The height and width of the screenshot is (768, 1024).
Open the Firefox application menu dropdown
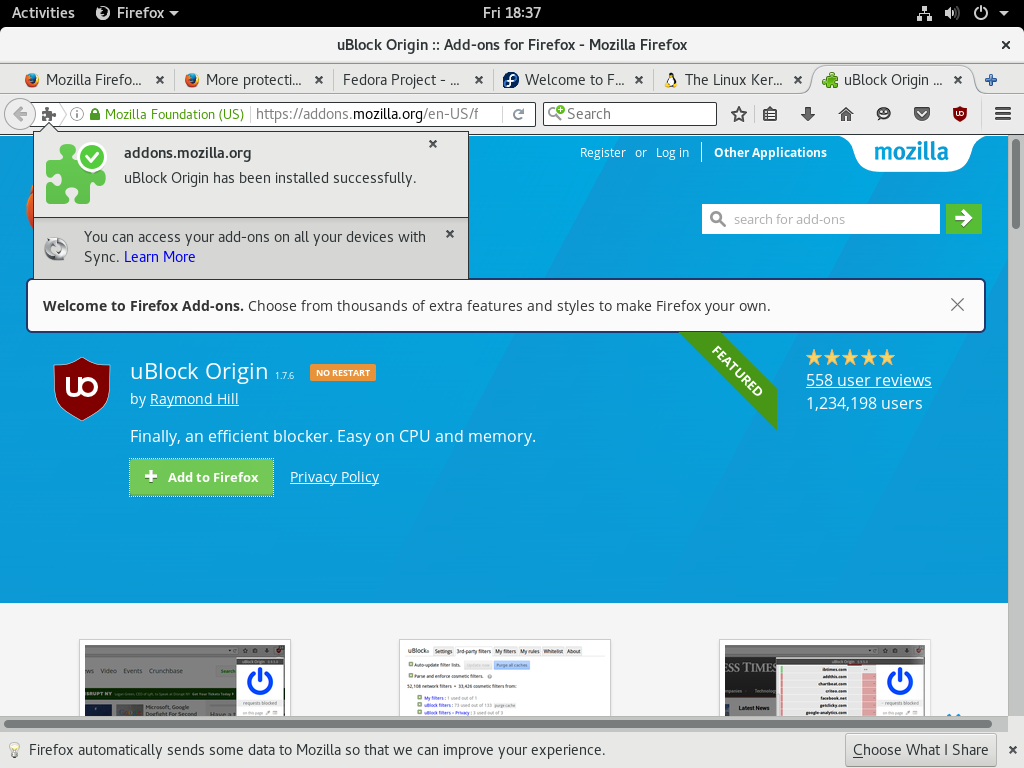pyautogui.click(x=137, y=13)
